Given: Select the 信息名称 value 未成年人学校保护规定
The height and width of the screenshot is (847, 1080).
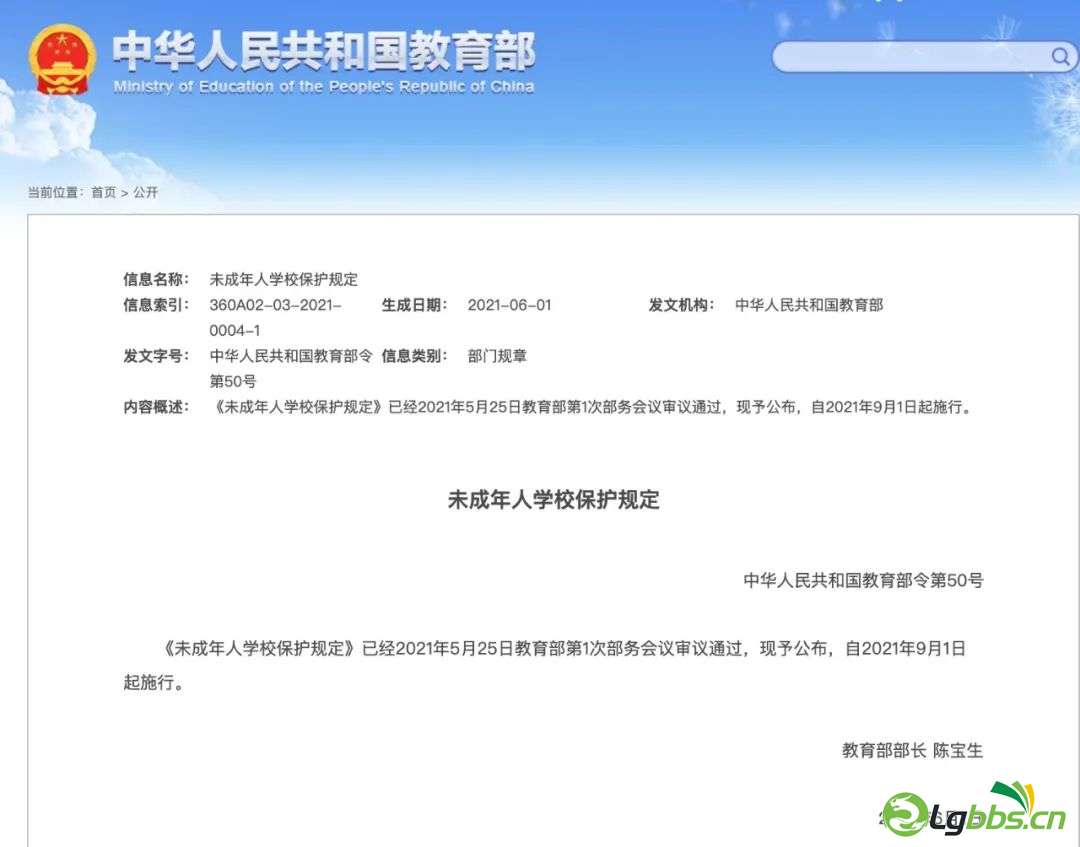Looking at the screenshot, I should coord(284,280).
